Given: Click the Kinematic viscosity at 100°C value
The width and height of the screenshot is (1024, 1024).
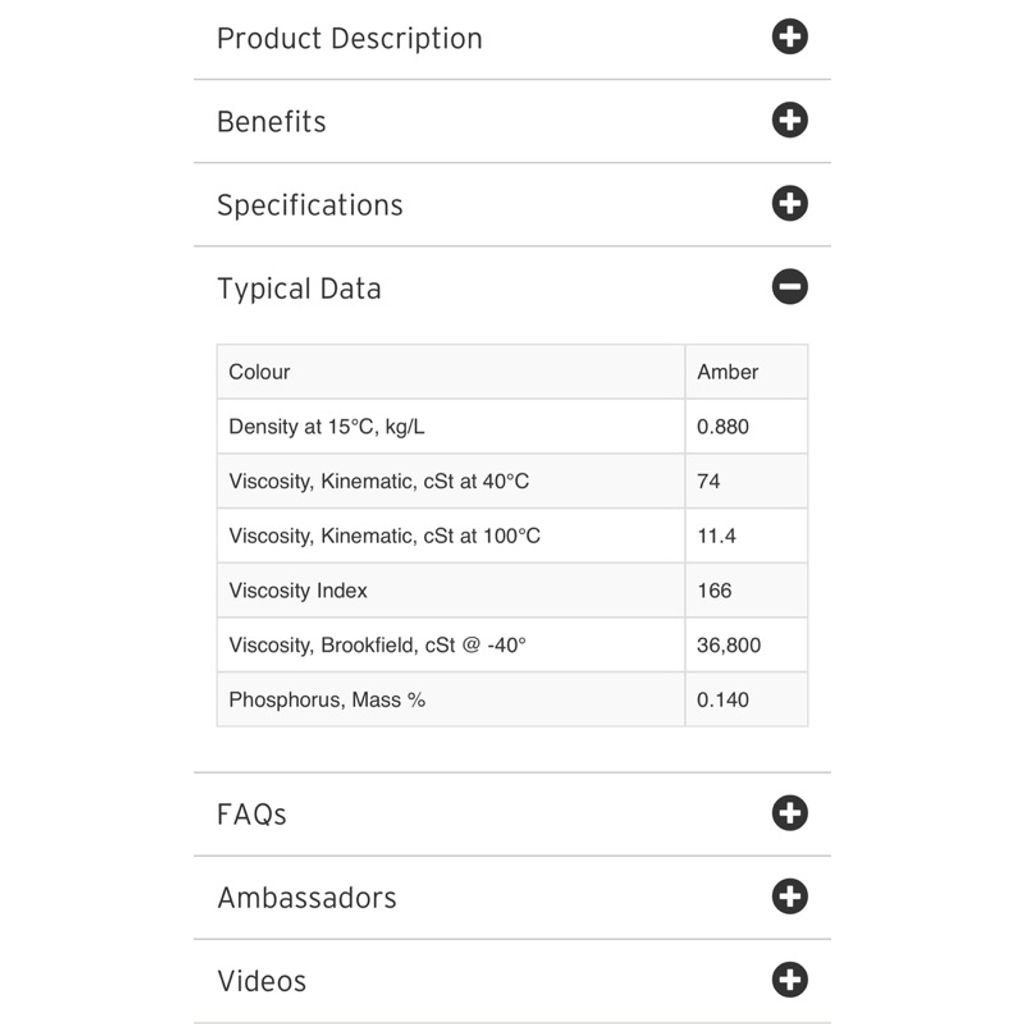Looking at the screenshot, I should pyautogui.click(x=746, y=536).
